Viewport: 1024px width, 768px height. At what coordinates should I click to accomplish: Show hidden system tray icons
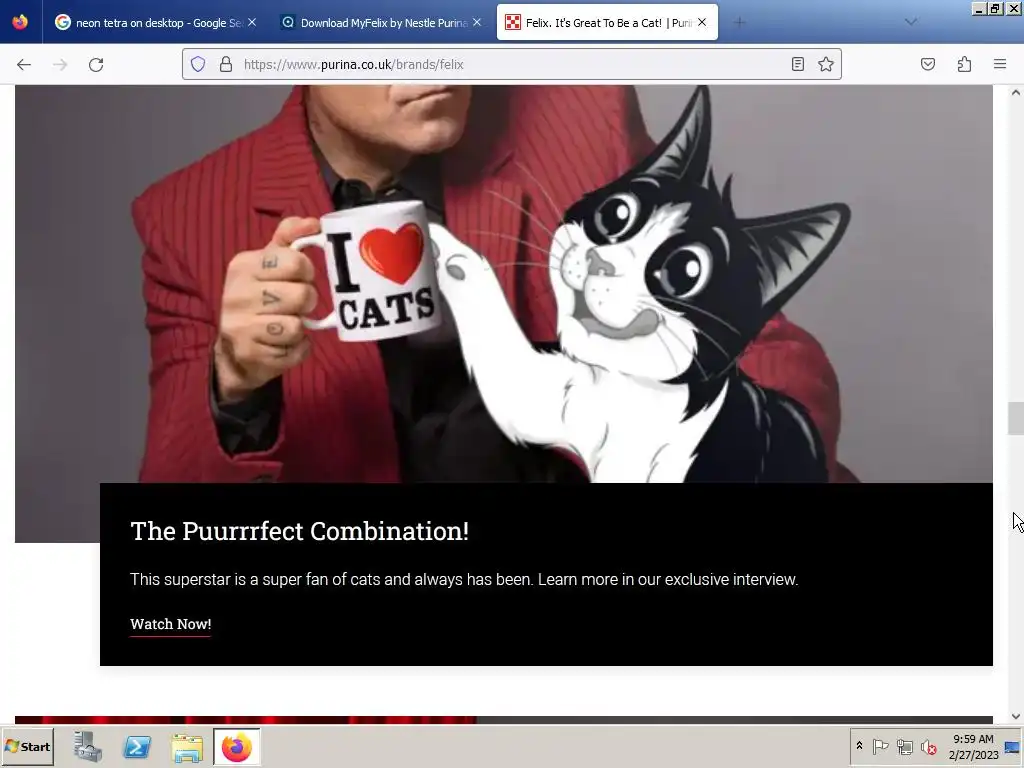(859, 746)
